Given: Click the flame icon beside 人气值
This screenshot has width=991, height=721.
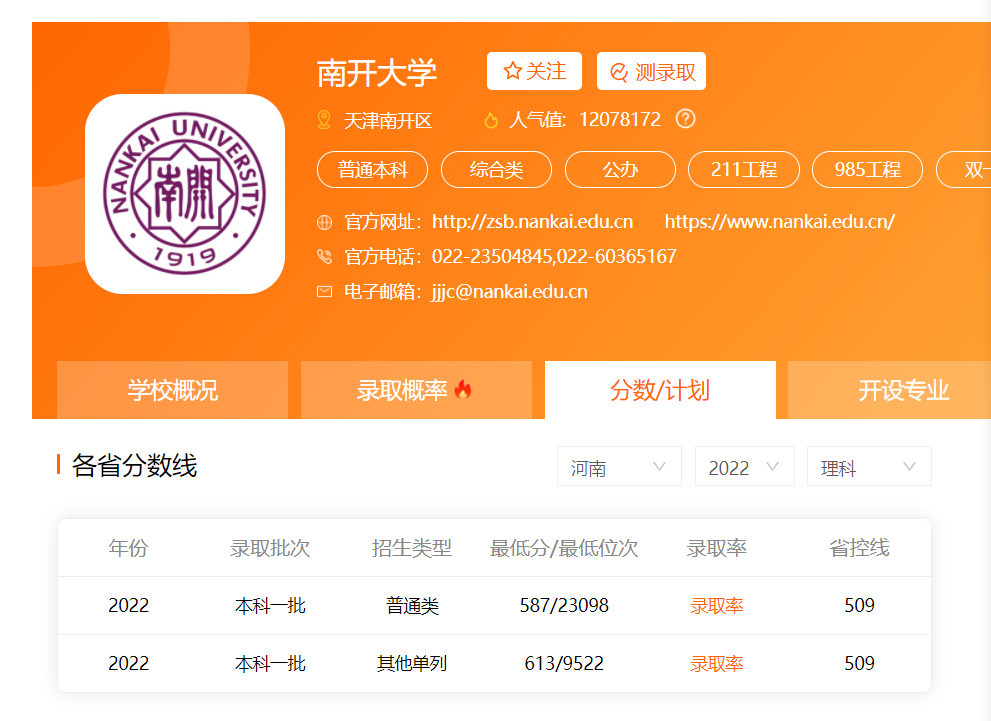Looking at the screenshot, I should [491, 120].
